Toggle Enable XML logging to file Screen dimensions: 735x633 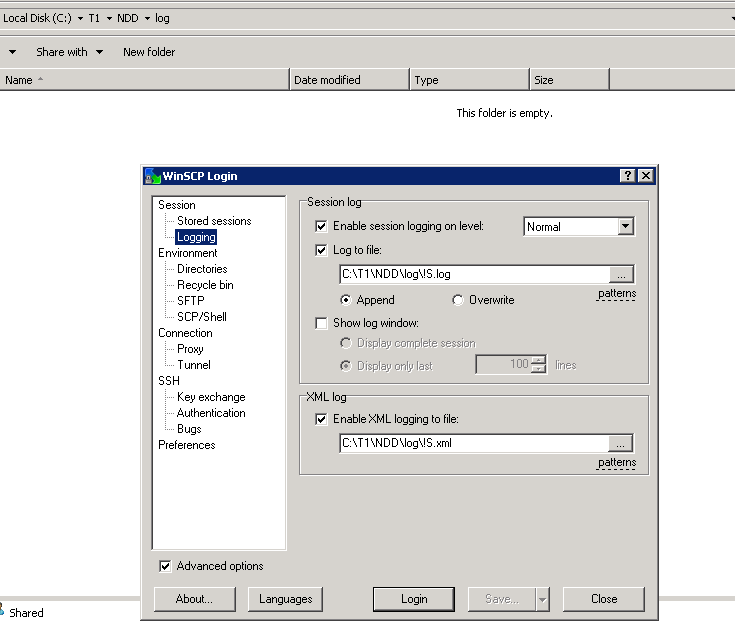321,419
